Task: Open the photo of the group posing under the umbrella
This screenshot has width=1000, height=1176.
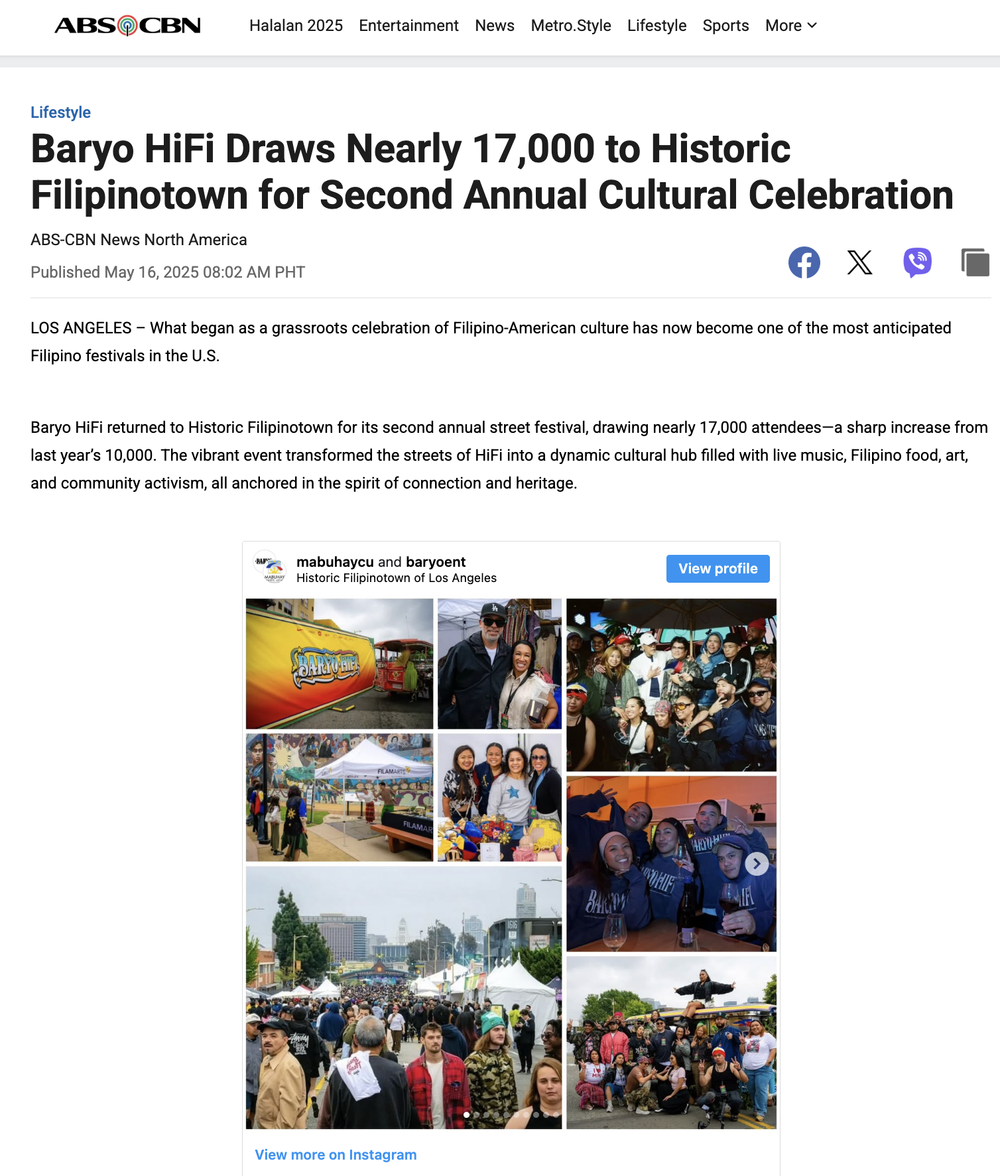Action: pos(671,685)
